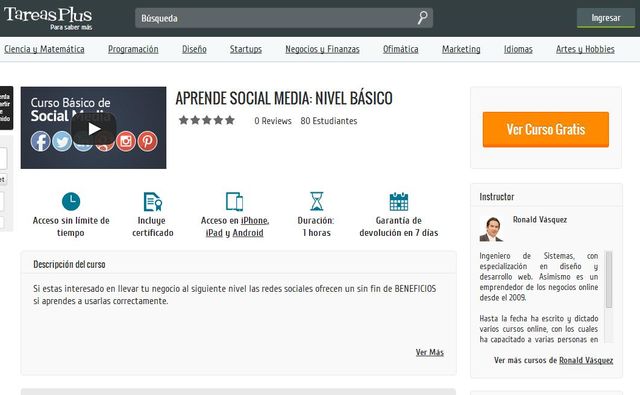Click the Ingresar login button
The width and height of the screenshot is (640, 395).
tap(606, 18)
